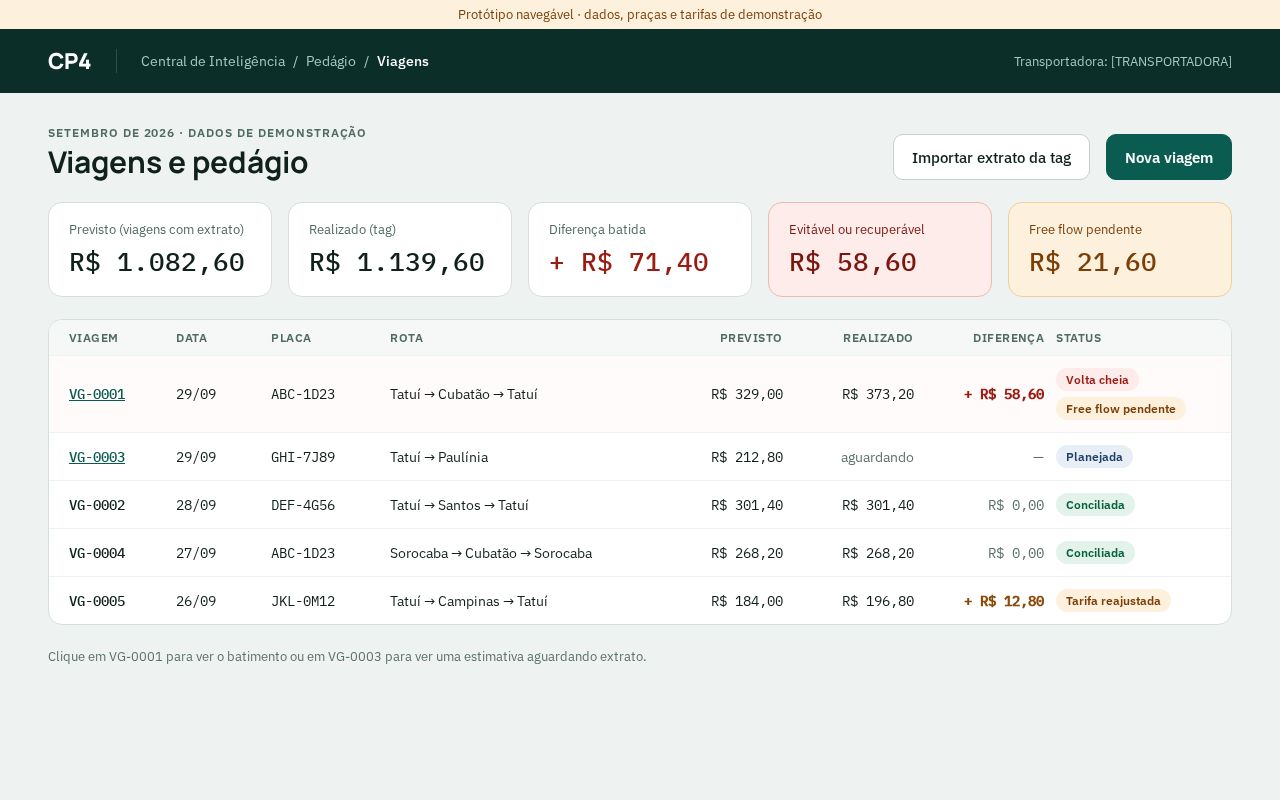1280x800 pixels.
Task: Click the + R$ 12,80 difference value
Action: (1004, 601)
